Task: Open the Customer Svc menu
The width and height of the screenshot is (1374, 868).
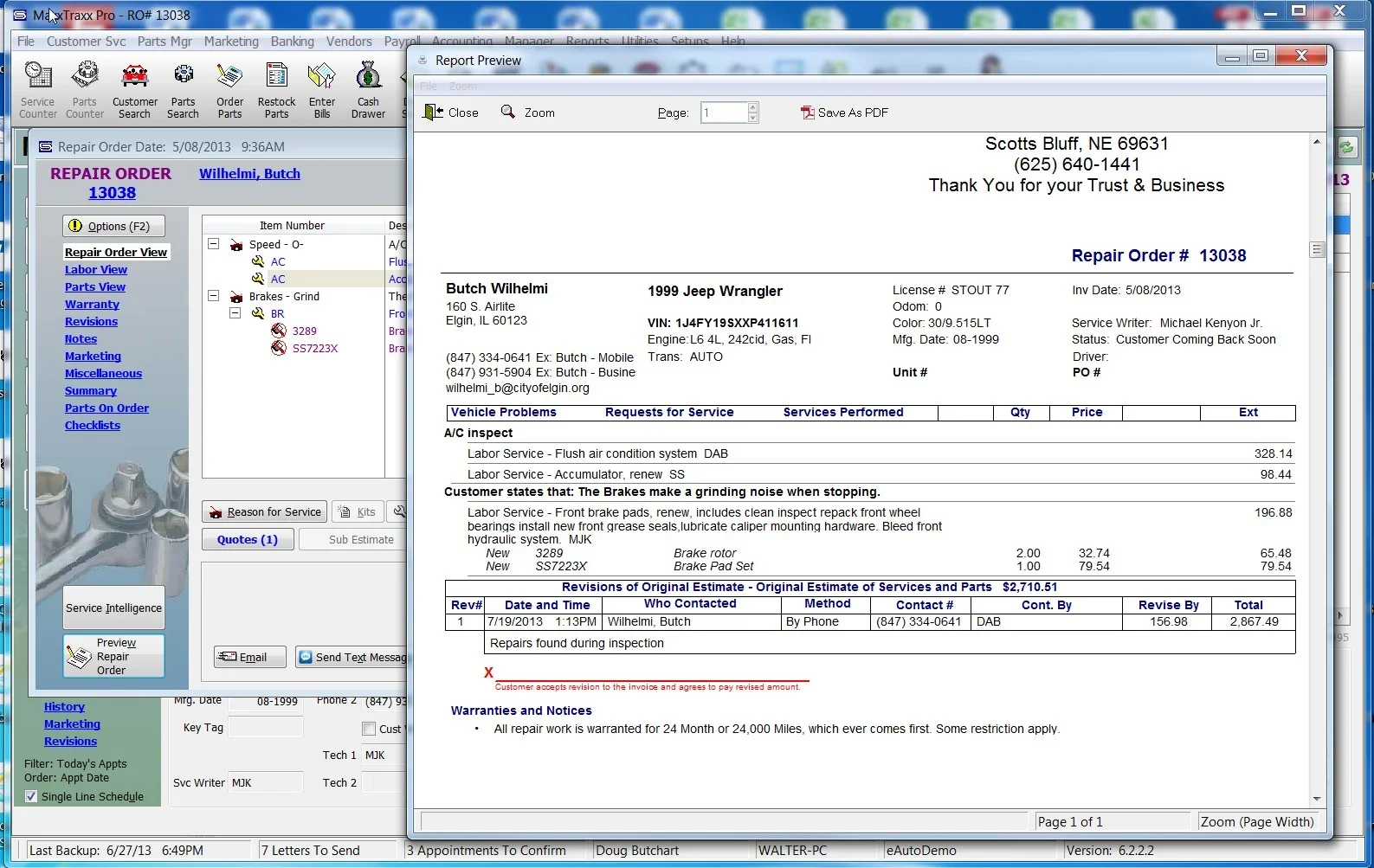Action: tap(86, 41)
